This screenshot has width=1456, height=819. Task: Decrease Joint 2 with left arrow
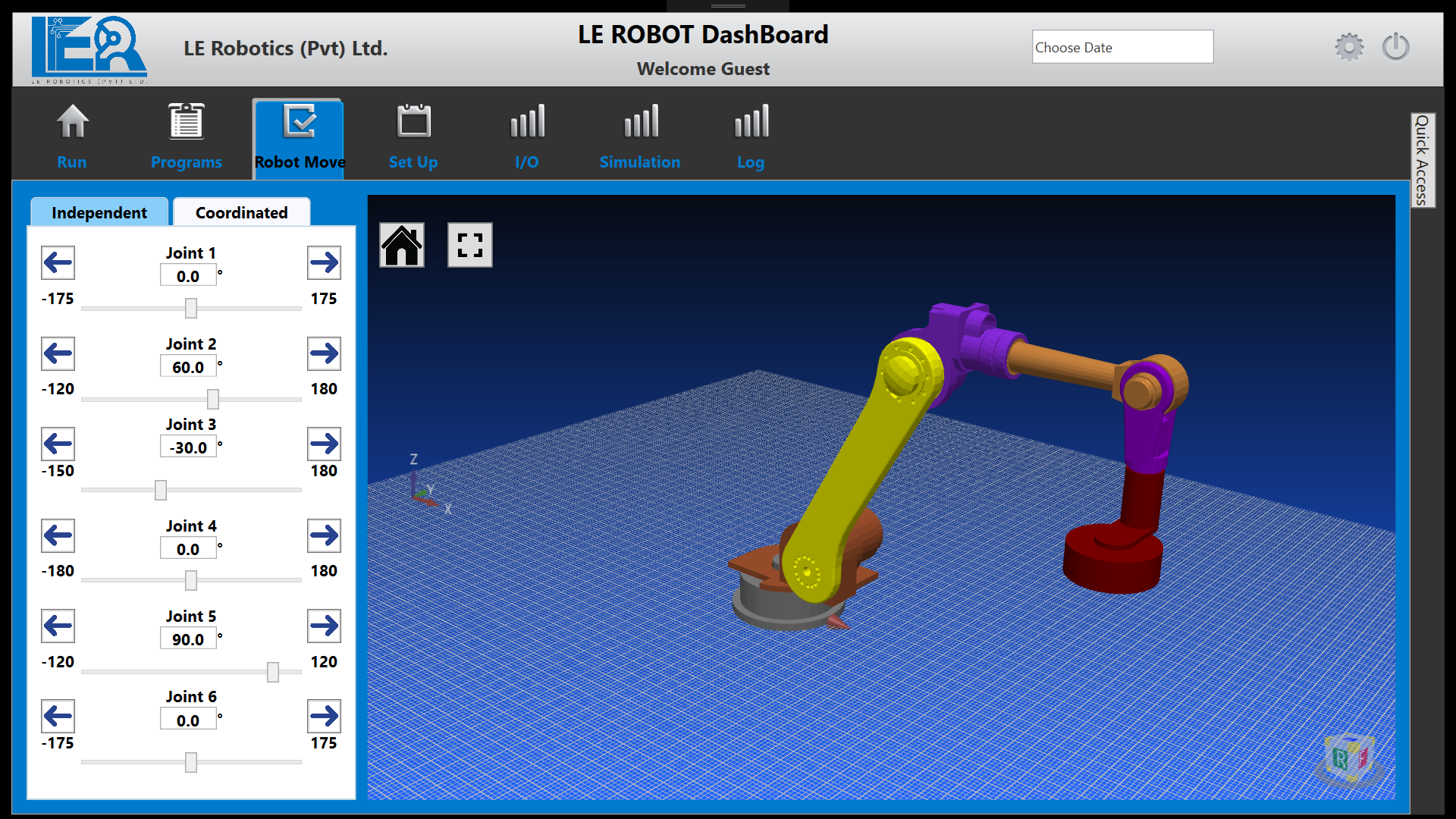tap(58, 353)
